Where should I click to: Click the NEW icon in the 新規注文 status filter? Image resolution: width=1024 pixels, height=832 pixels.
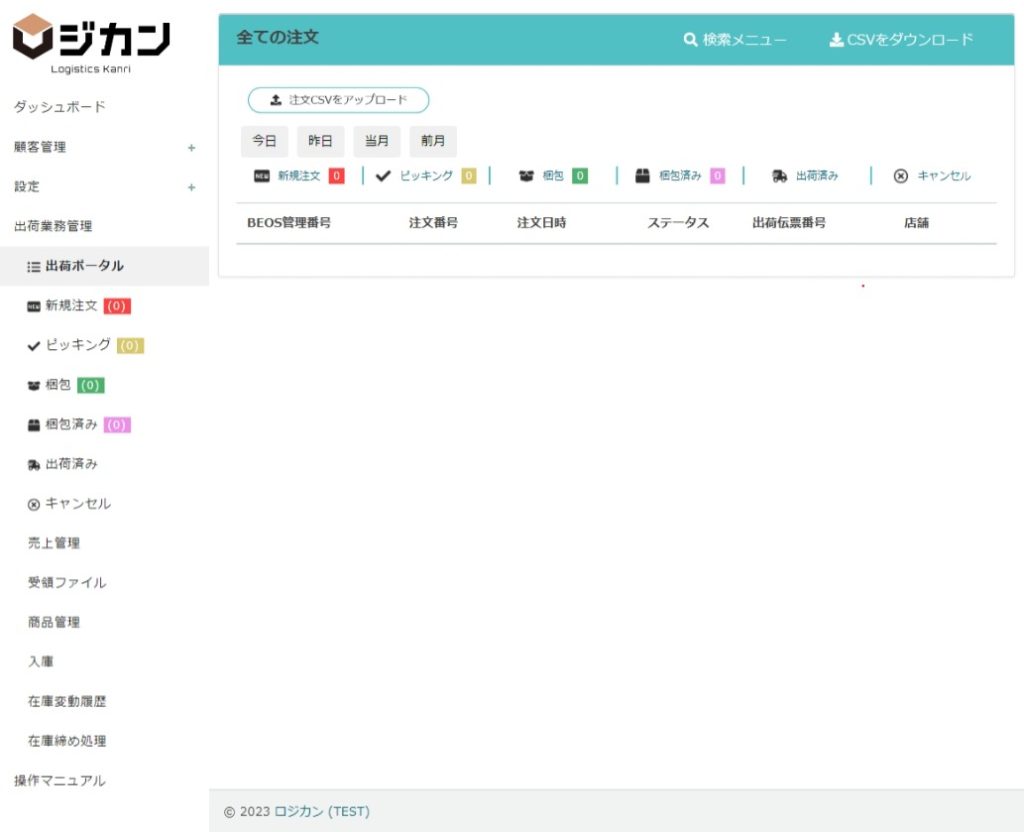point(262,176)
